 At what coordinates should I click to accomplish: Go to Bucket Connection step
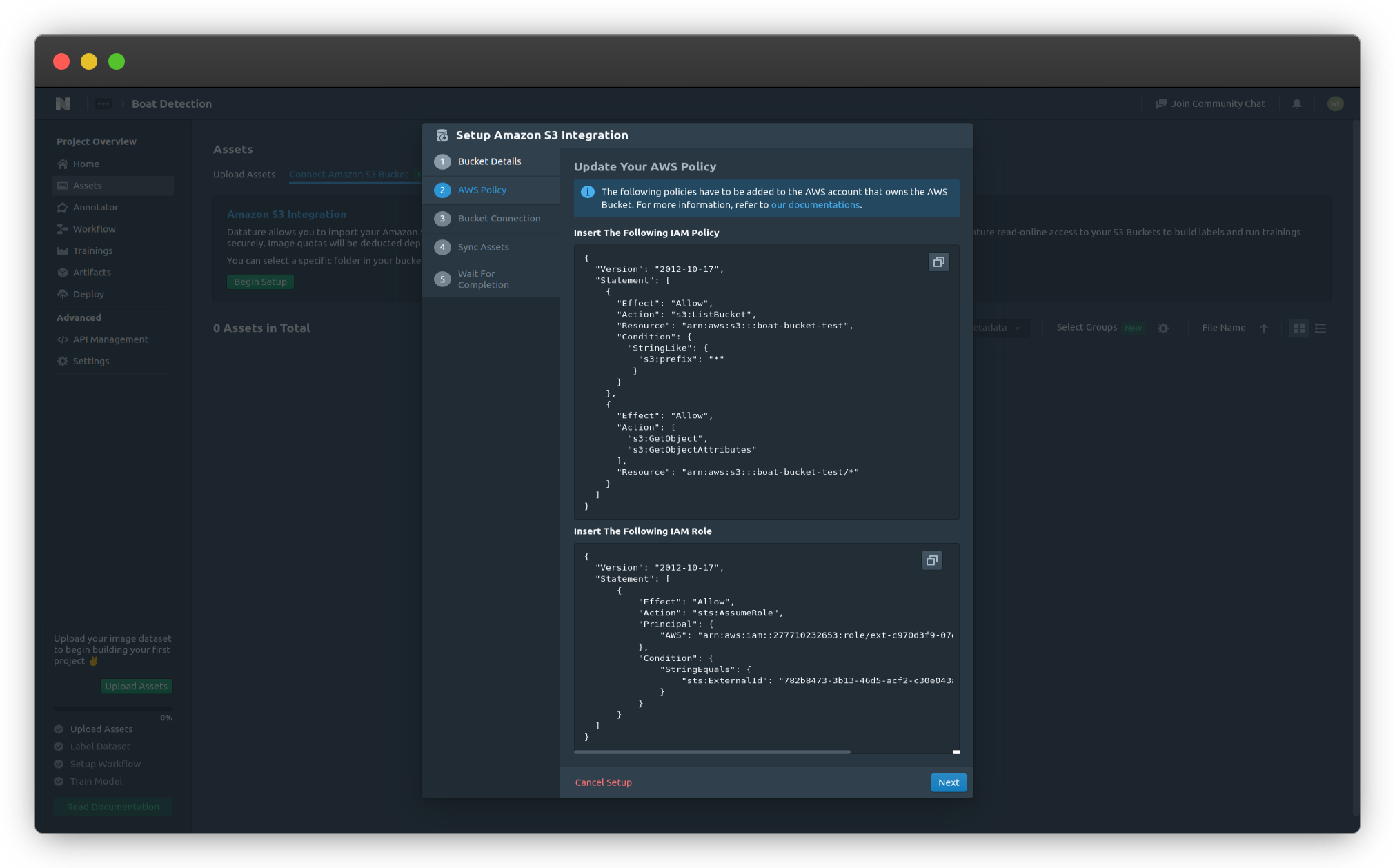pos(499,219)
